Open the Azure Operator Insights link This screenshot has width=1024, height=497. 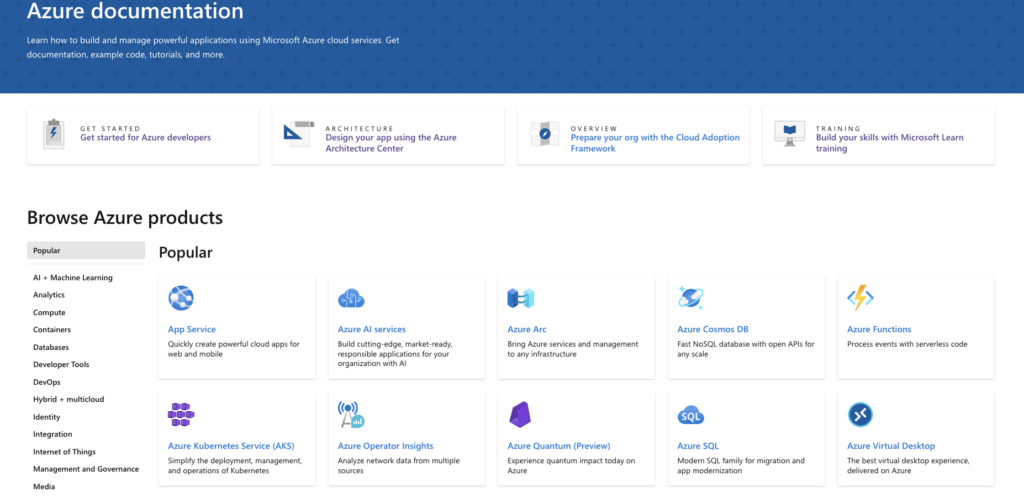coord(385,446)
